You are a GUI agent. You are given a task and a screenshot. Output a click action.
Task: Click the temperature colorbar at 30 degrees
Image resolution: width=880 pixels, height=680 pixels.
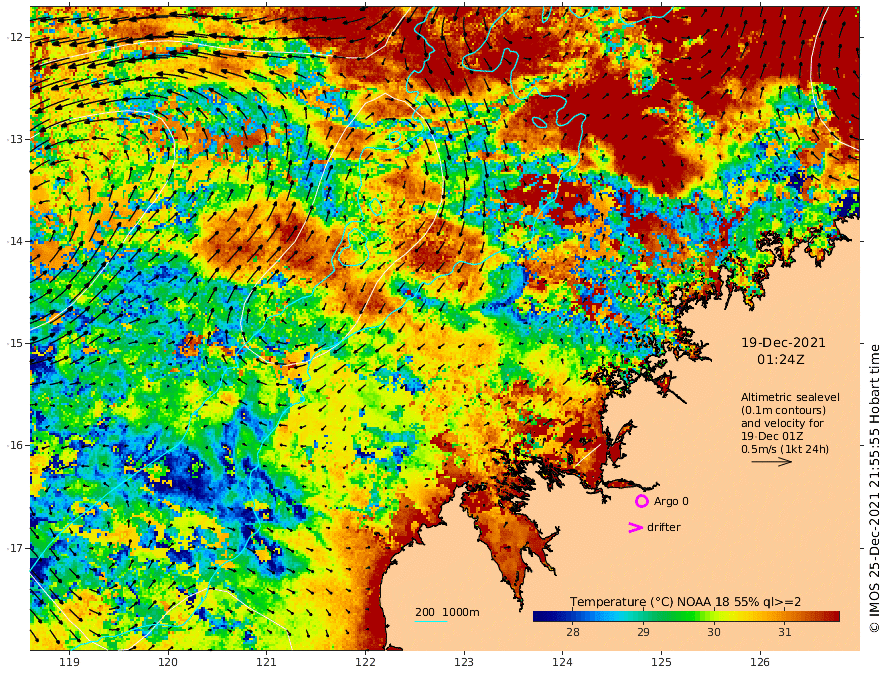tap(714, 616)
